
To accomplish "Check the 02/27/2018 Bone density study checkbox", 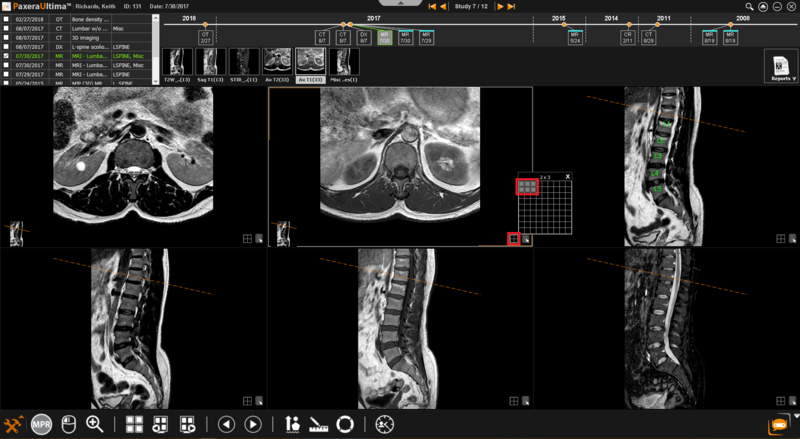I will [7, 19].
